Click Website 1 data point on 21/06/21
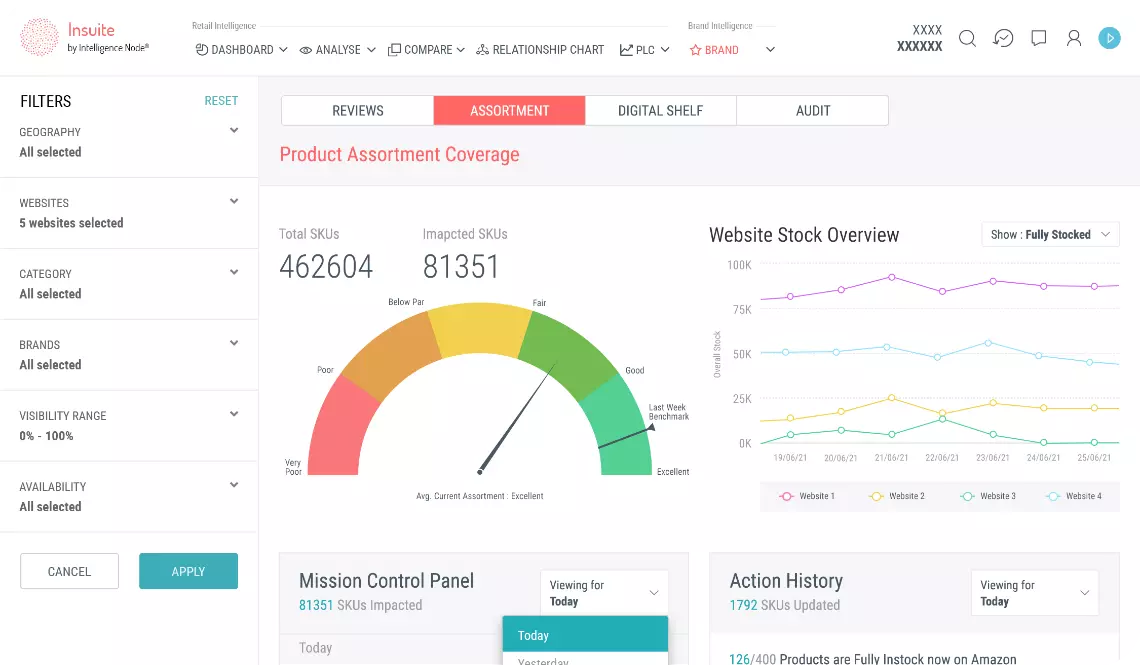The width and height of the screenshot is (1140, 665). click(x=891, y=278)
